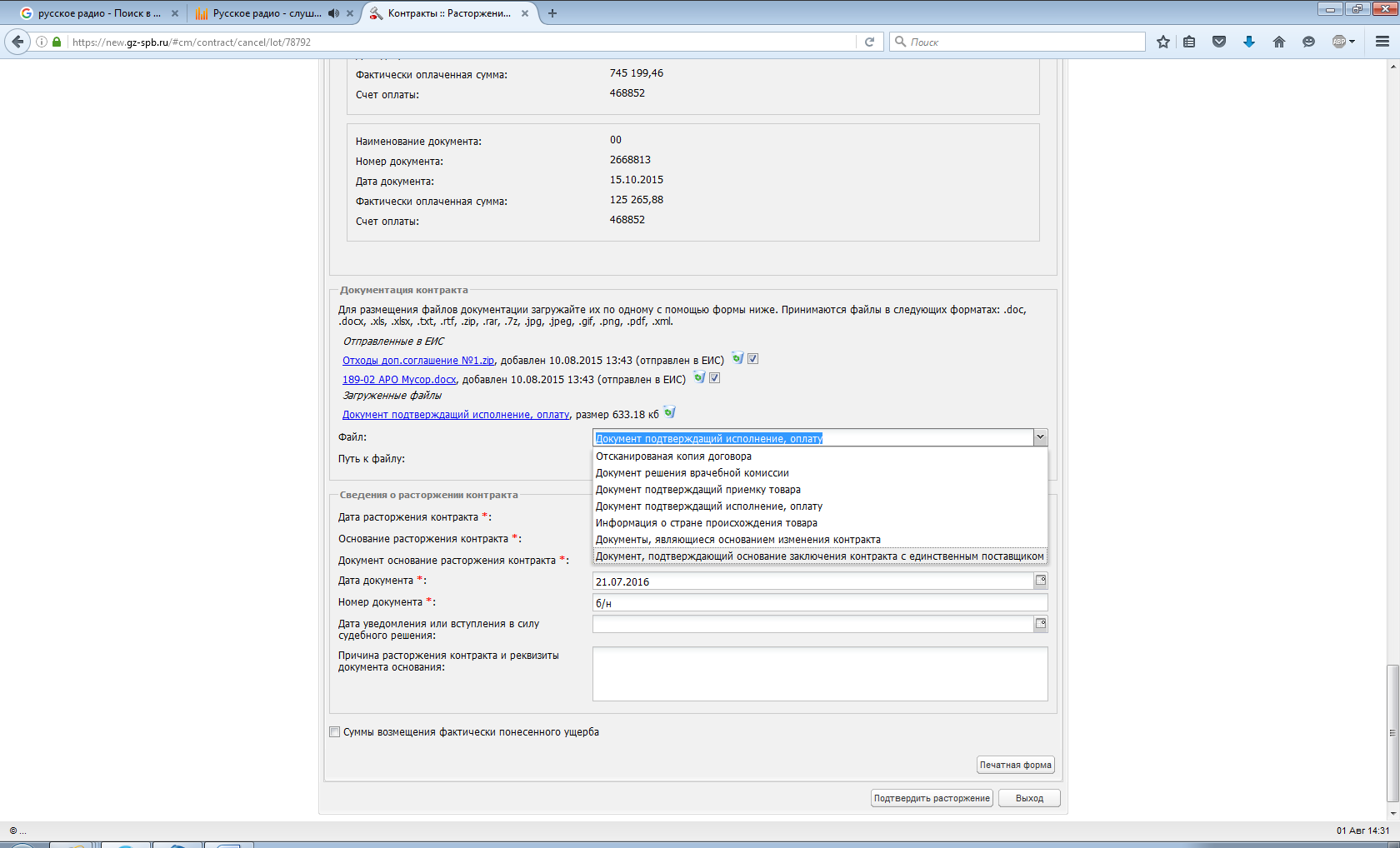
Task: Click the Печатная форма button
Action: pos(1016,765)
